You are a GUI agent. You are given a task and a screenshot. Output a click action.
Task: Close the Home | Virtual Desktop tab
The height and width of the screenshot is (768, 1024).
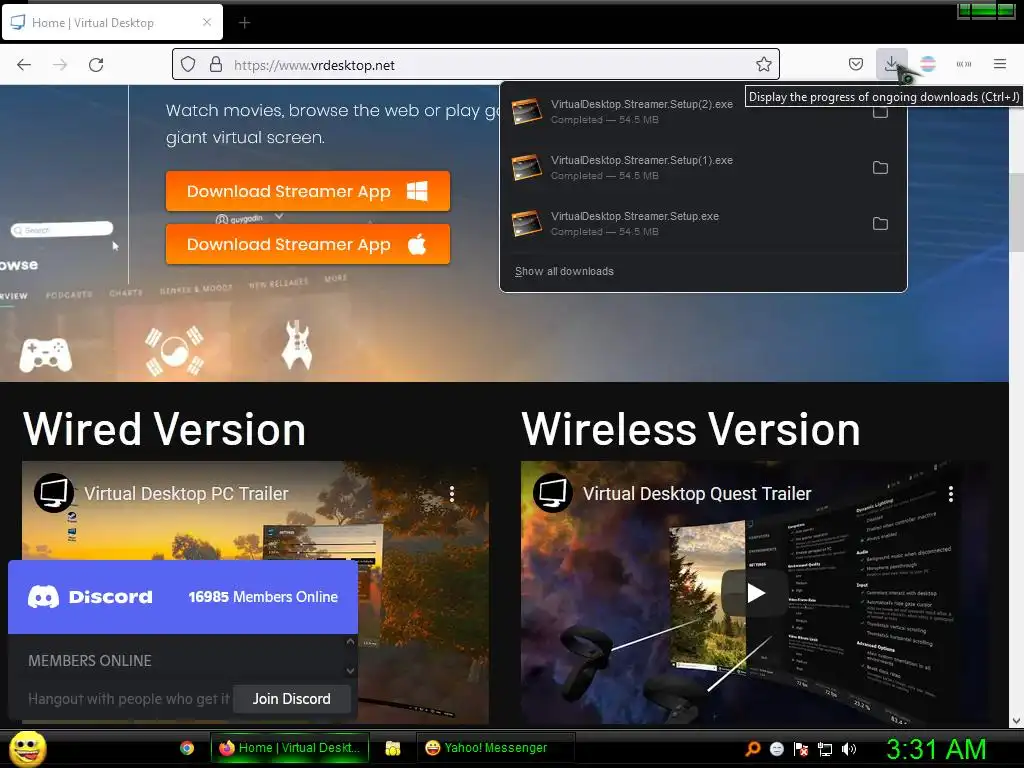[207, 22]
